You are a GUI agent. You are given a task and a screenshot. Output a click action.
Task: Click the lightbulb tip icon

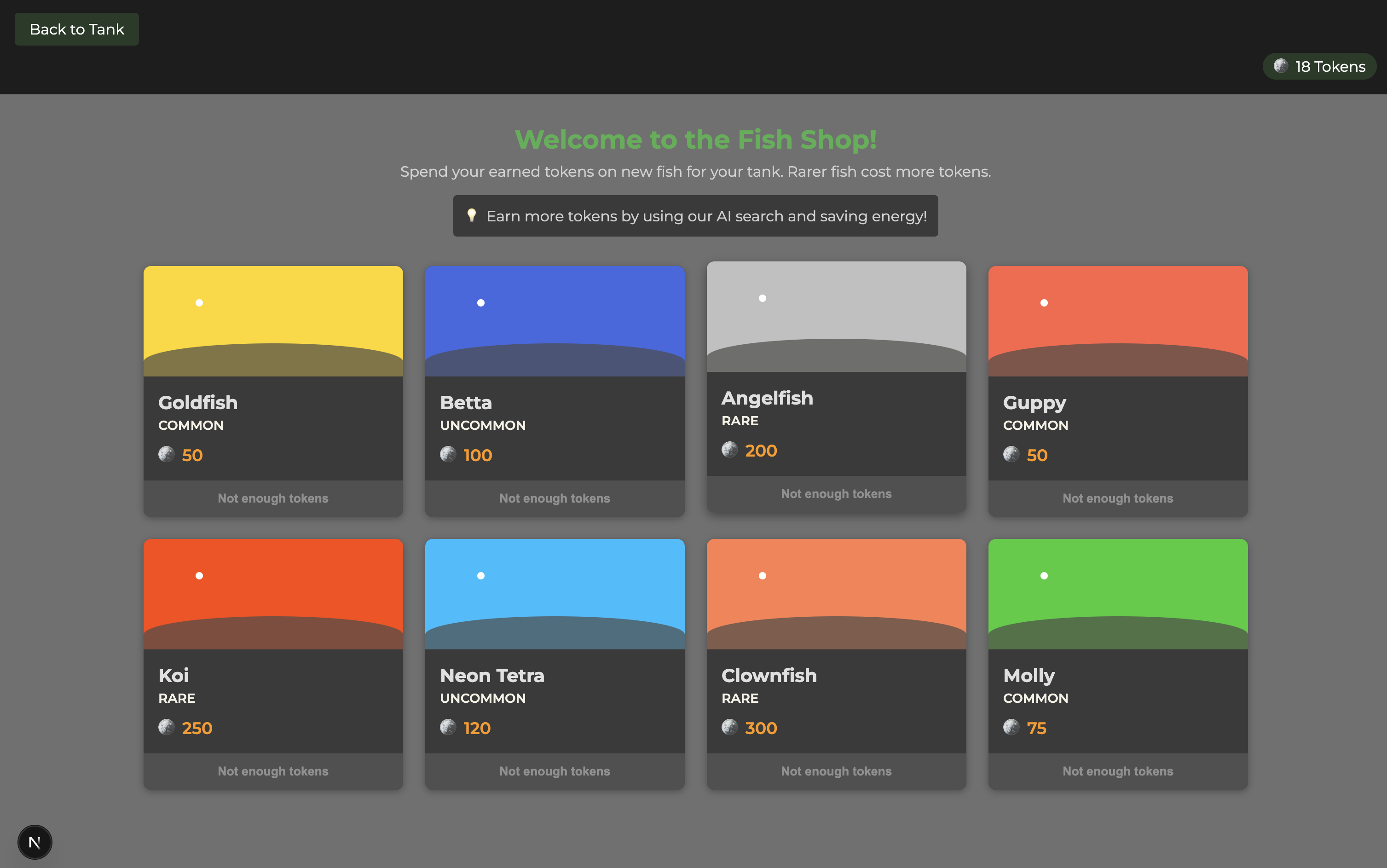point(471,215)
